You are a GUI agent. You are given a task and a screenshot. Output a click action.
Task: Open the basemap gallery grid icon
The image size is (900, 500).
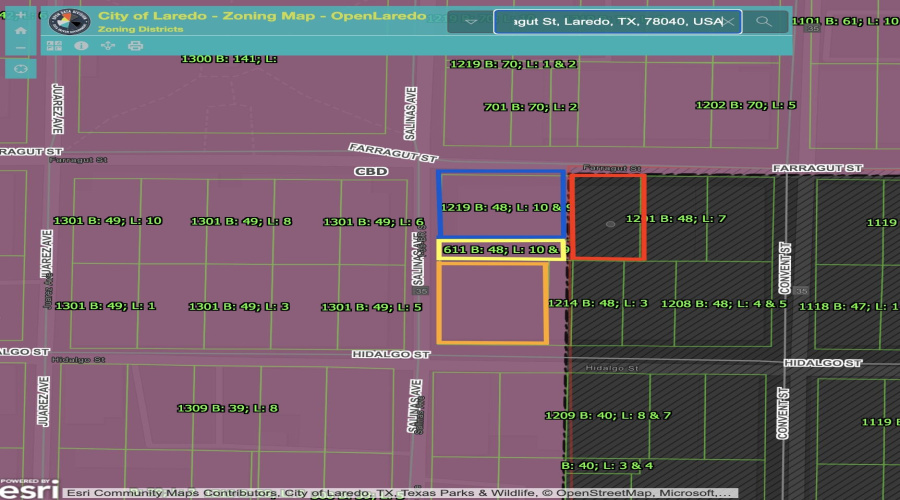pos(56,46)
